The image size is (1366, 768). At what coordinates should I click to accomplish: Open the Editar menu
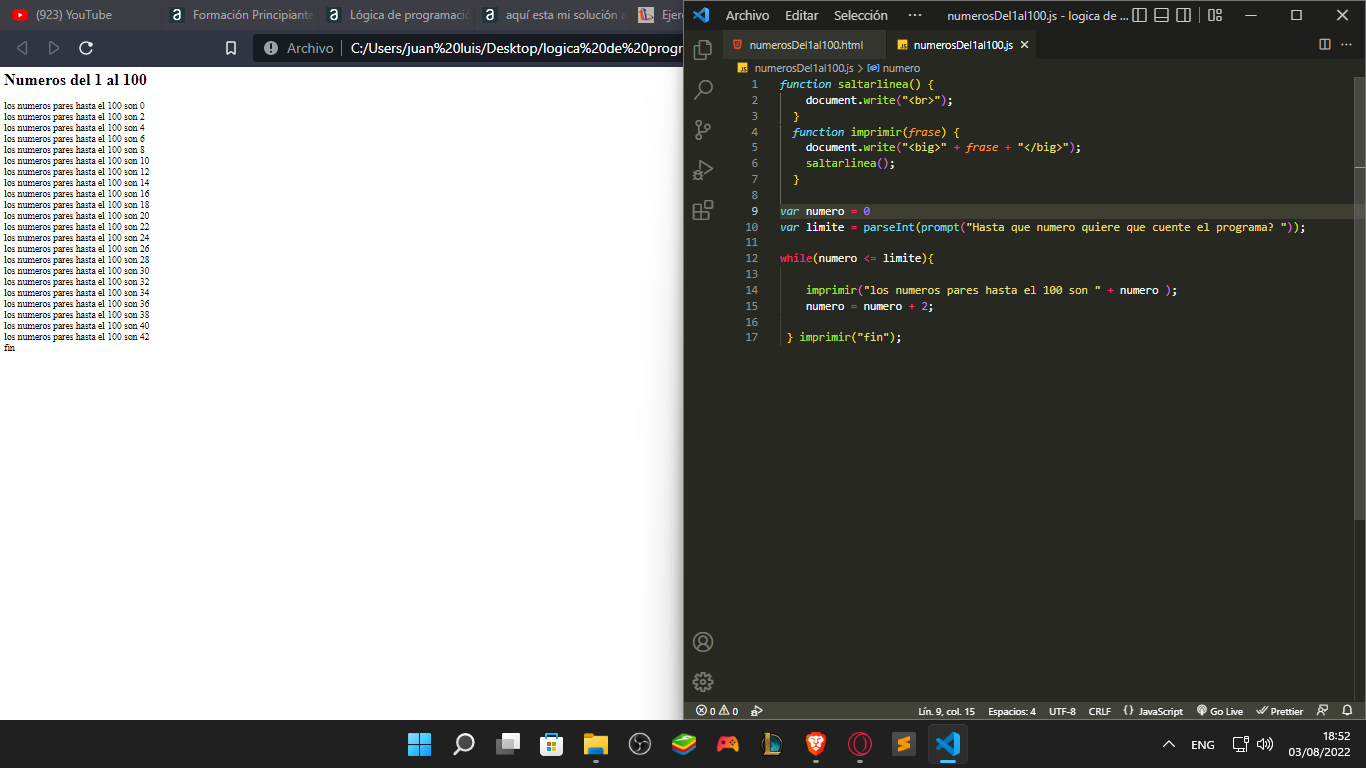pyautogui.click(x=801, y=15)
